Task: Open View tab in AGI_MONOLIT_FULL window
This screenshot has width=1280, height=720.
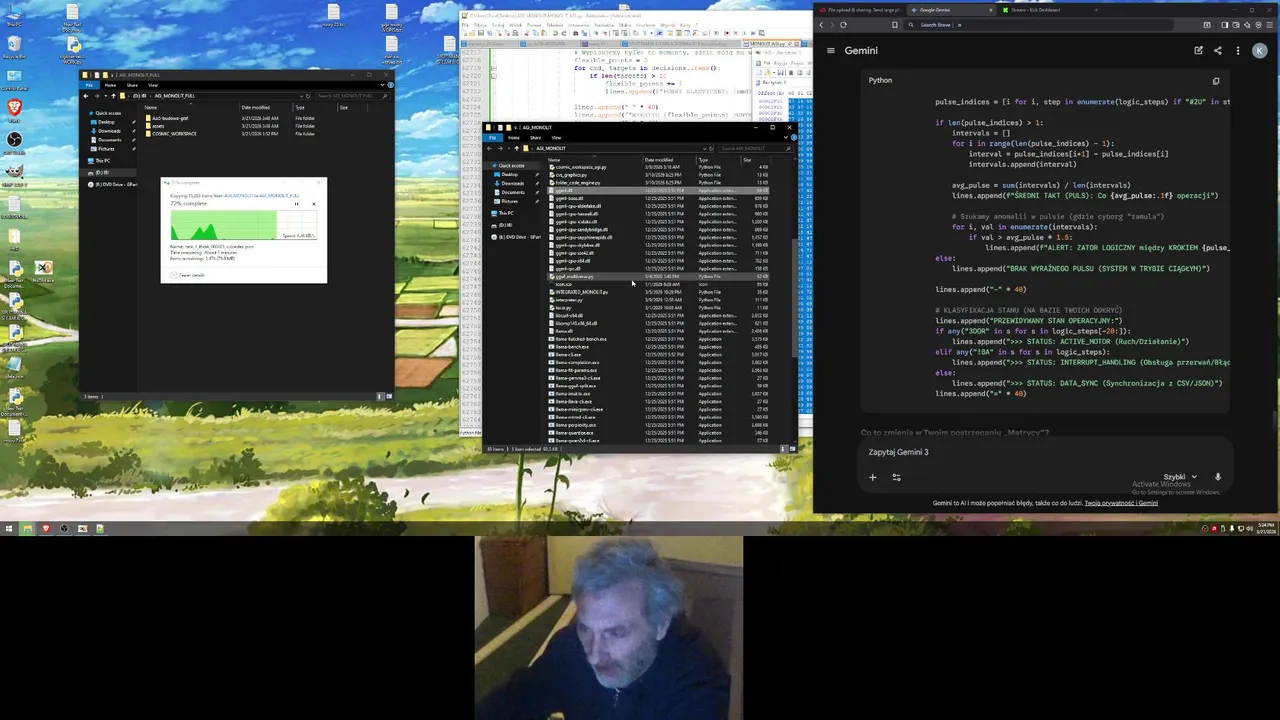Action: coord(153,85)
